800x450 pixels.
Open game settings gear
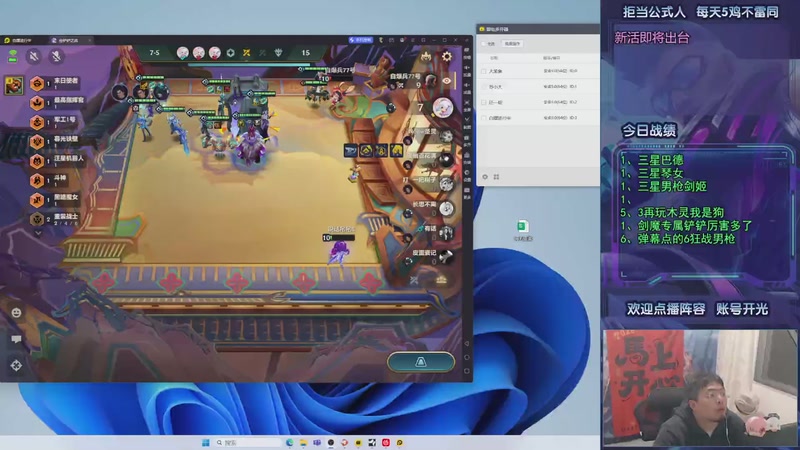coord(446,56)
